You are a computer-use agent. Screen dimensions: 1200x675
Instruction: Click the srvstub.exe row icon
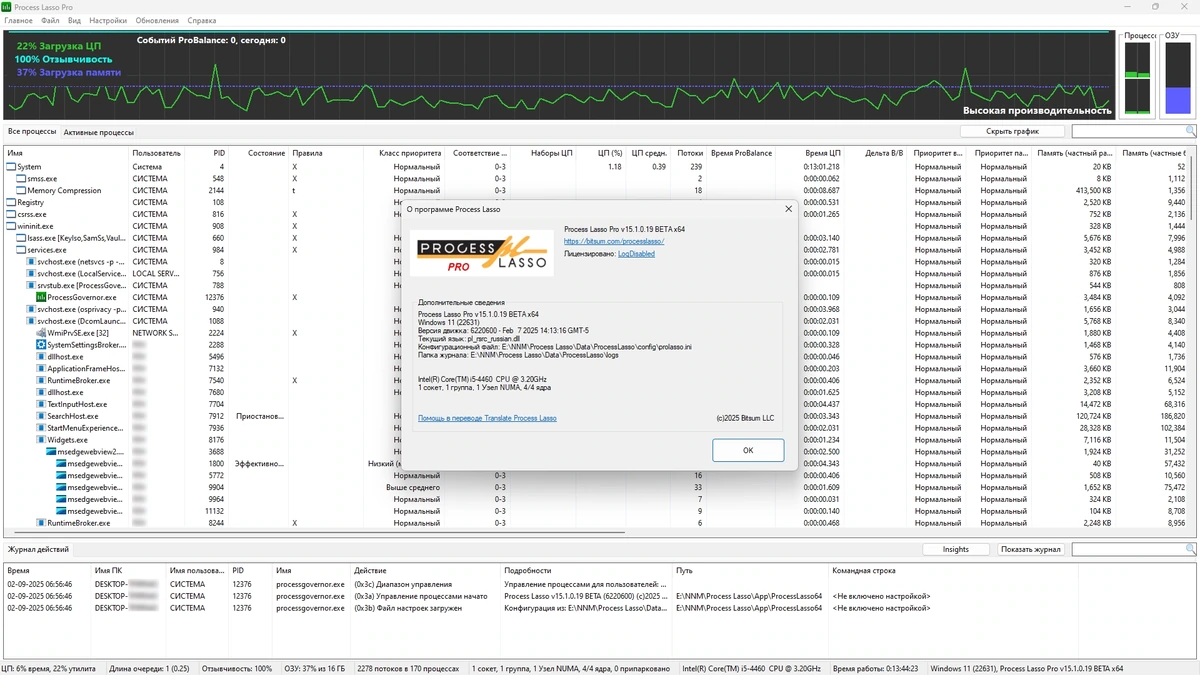31,286
